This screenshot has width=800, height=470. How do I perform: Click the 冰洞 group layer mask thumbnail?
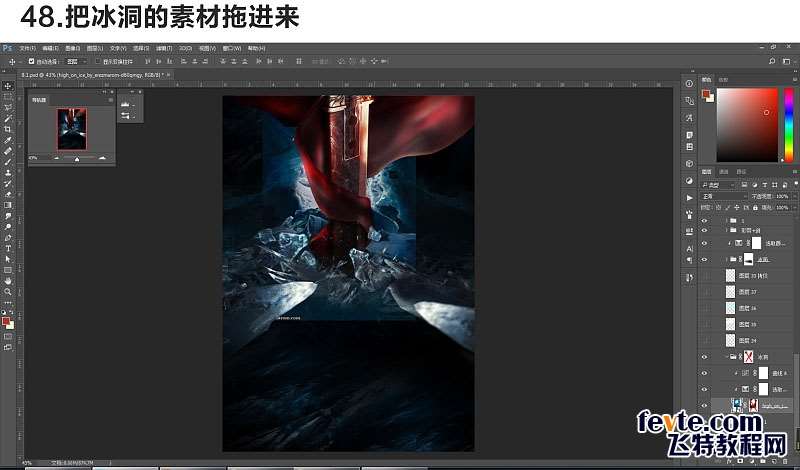coord(748,357)
